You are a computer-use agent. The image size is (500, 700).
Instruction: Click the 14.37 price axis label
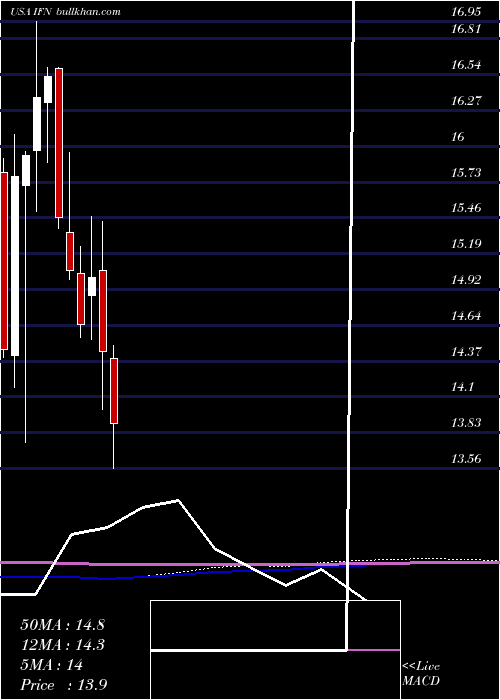(x=466, y=352)
